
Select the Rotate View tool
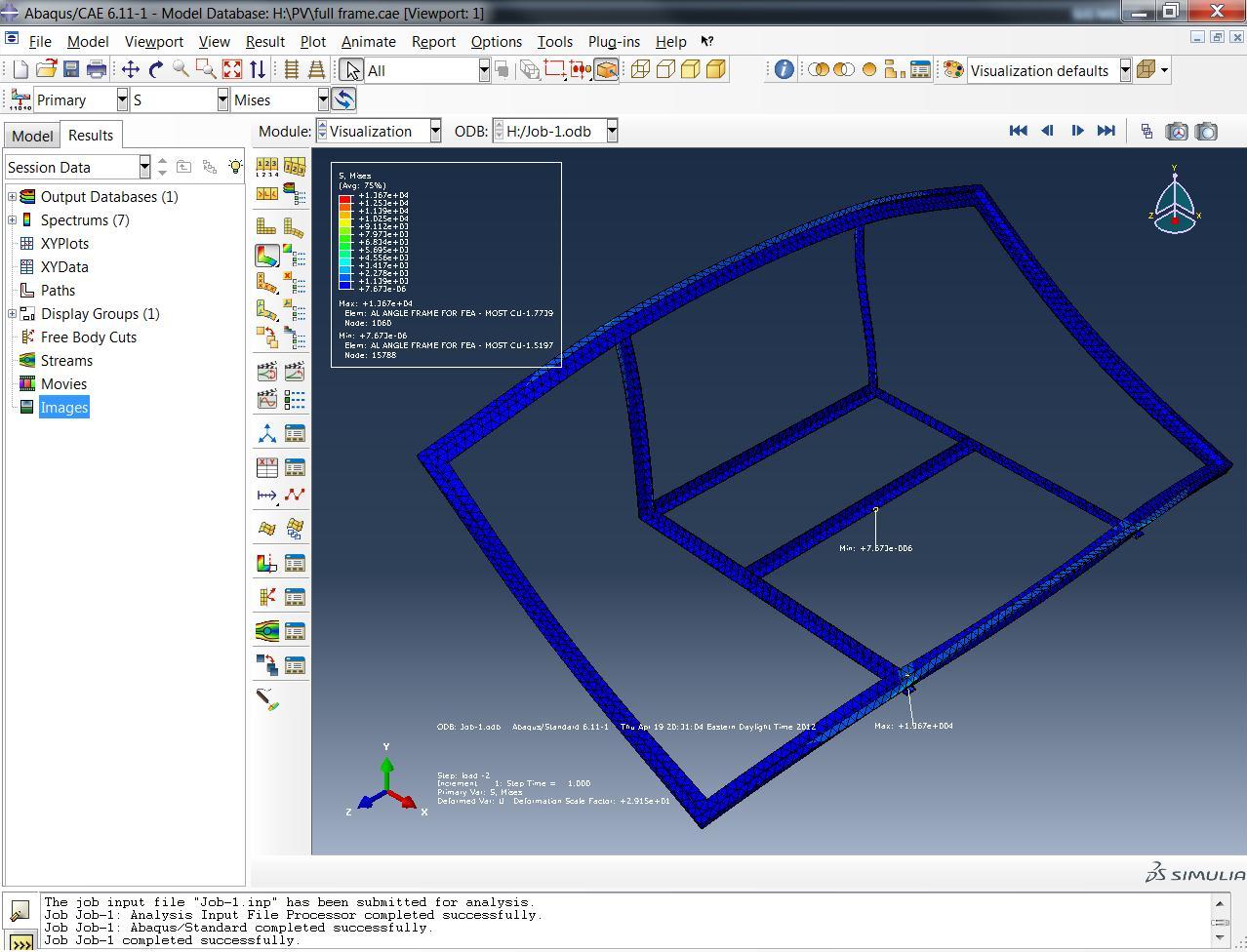click(156, 69)
